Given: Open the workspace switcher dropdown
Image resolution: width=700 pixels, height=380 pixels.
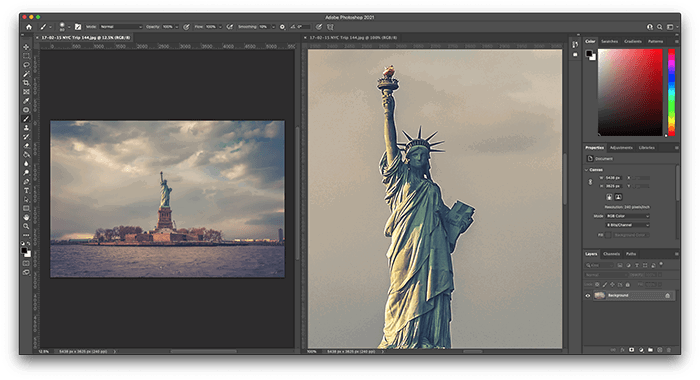Looking at the screenshot, I should pyautogui.click(x=671, y=27).
